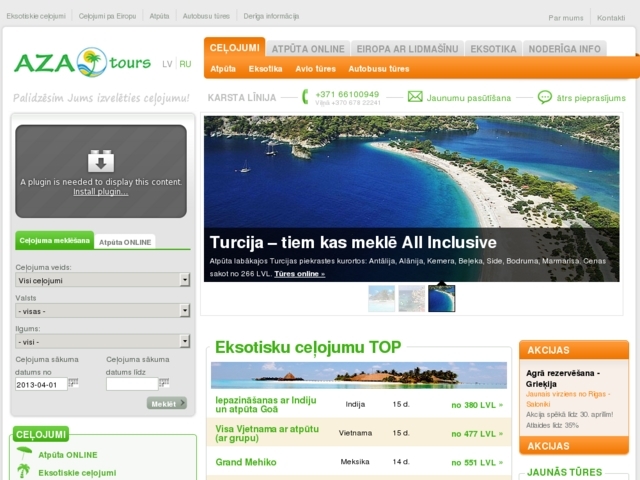Select Avio tūres in orange submenu
Screen dimensions: 640x480
315,69
